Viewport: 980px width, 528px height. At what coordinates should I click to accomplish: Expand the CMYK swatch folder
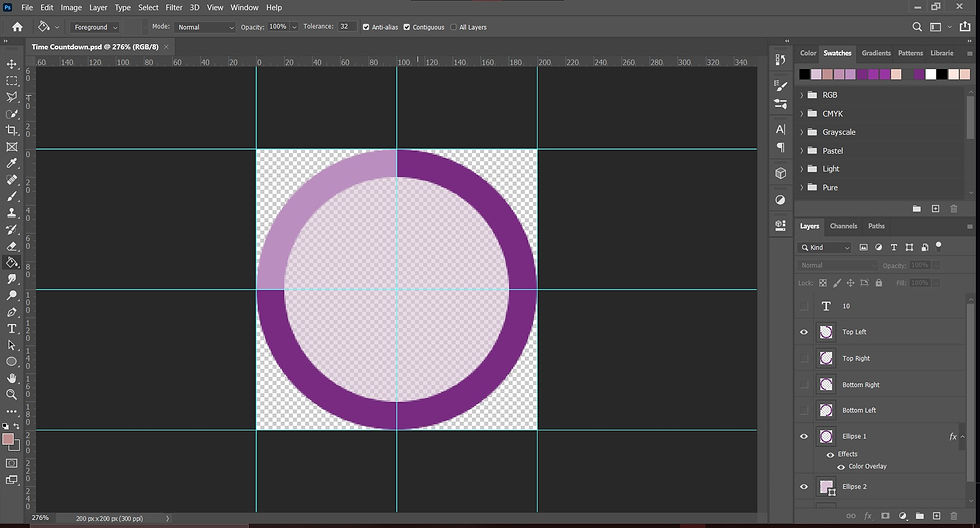click(x=802, y=114)
